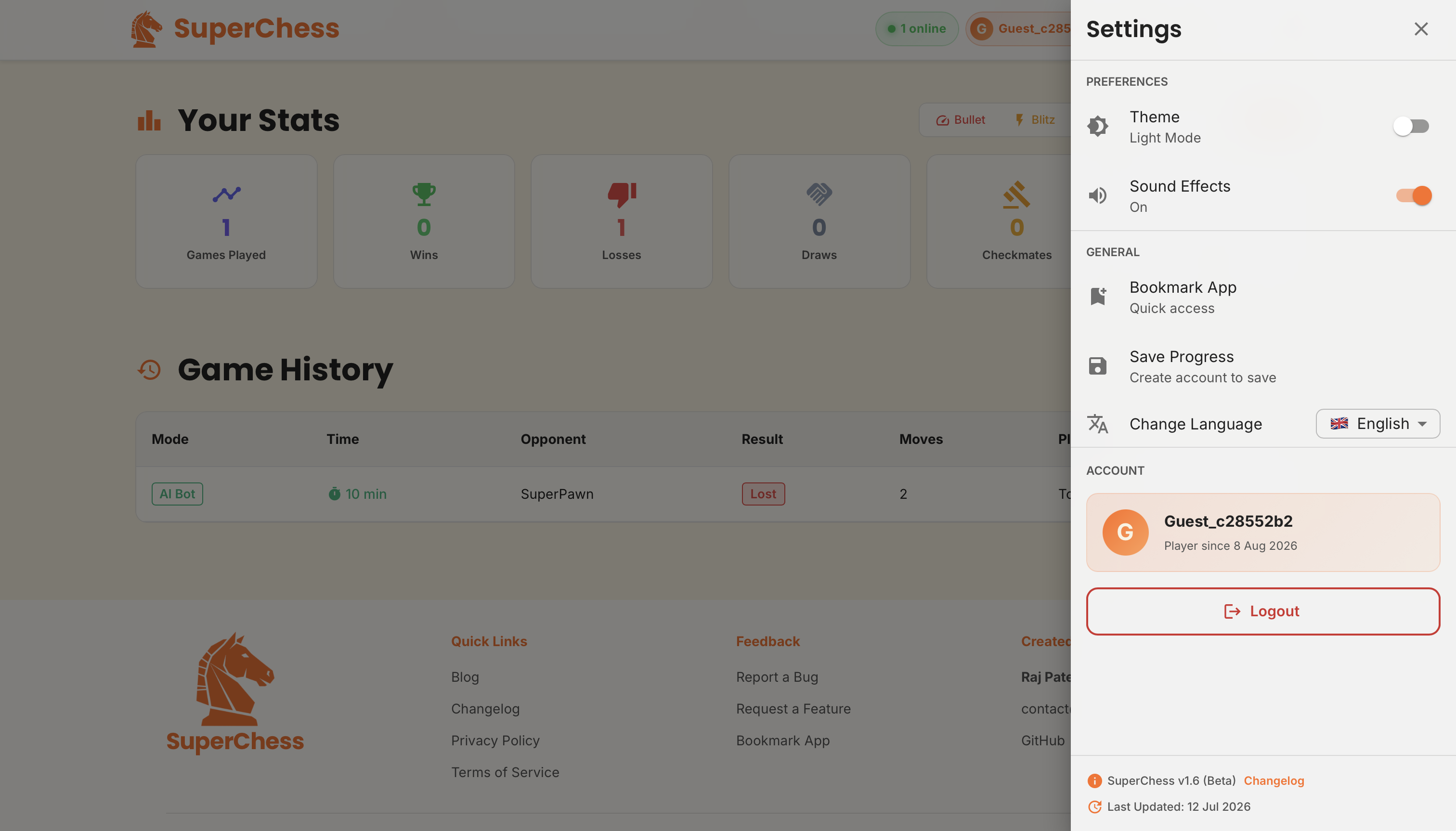Click the orange G avatar in Account
Viewport: 1456px width, 831px height.
[1125, 532]
